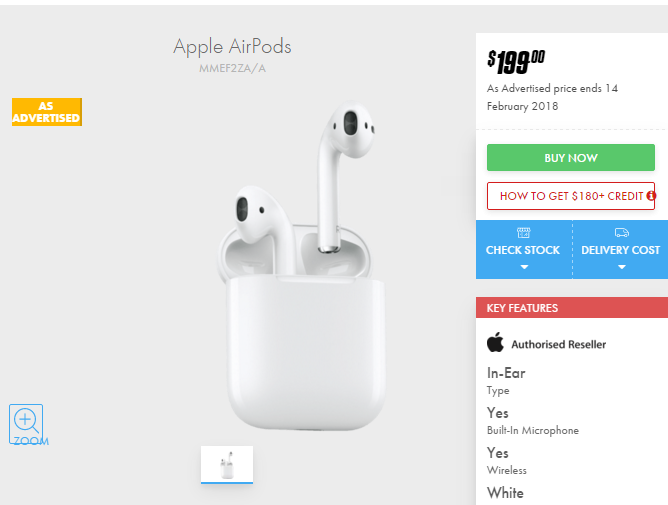668x505 pixels.
Task: Click the store icon above Check Stock
Action: (524, 233)
